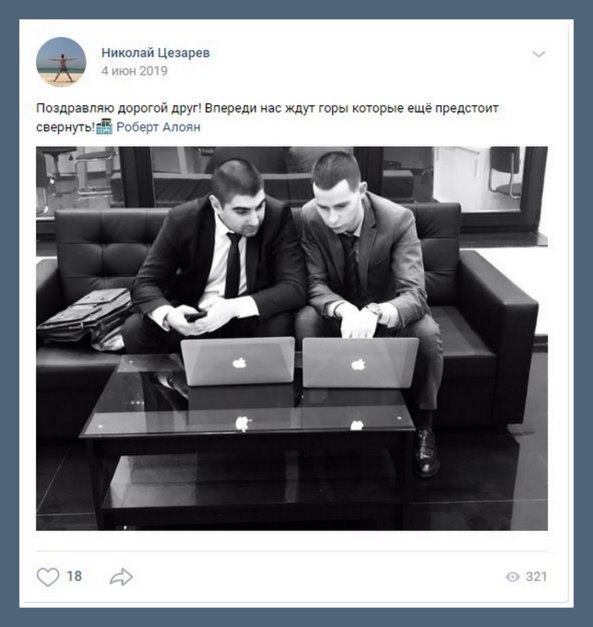The width and height of the screenshot is (593, 627).
Task: Open the attached black-and-white photo
Action: (x=292, y=338)
